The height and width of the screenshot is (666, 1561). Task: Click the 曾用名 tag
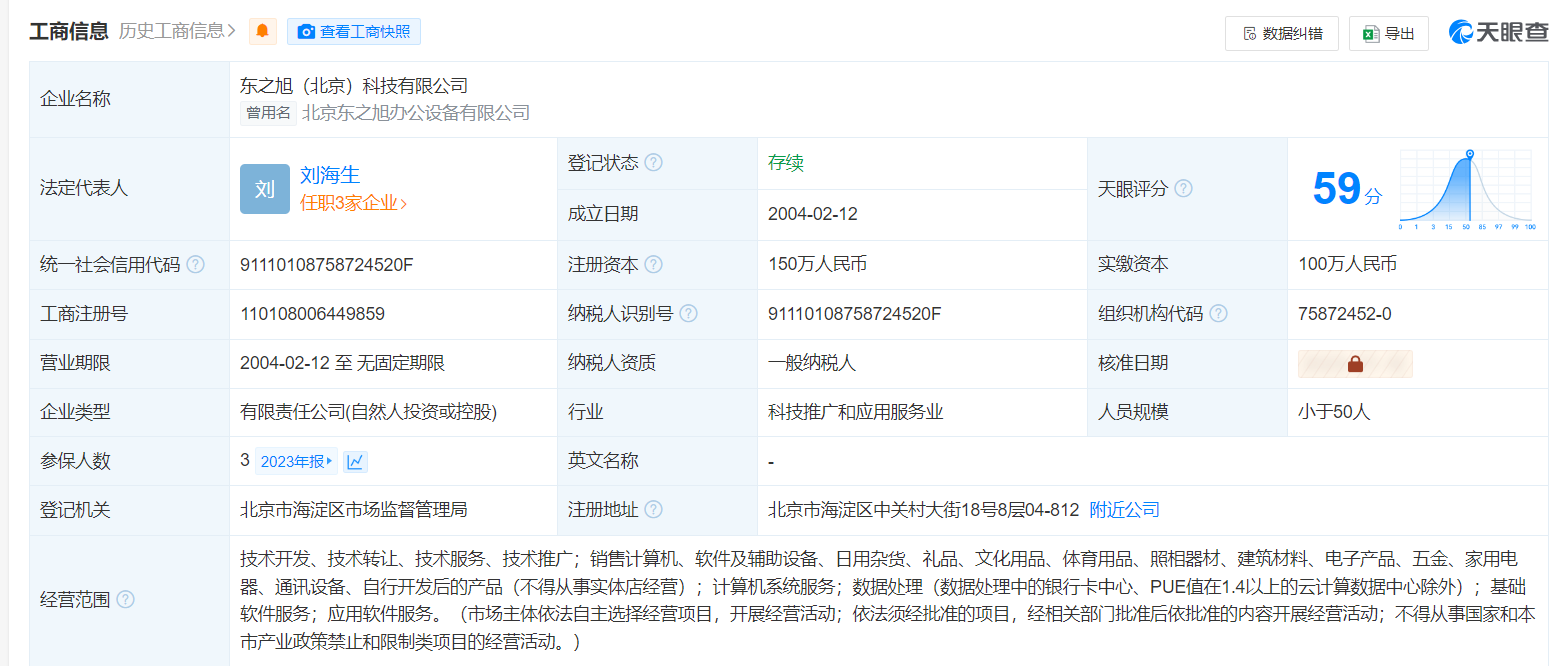[268, 113]
